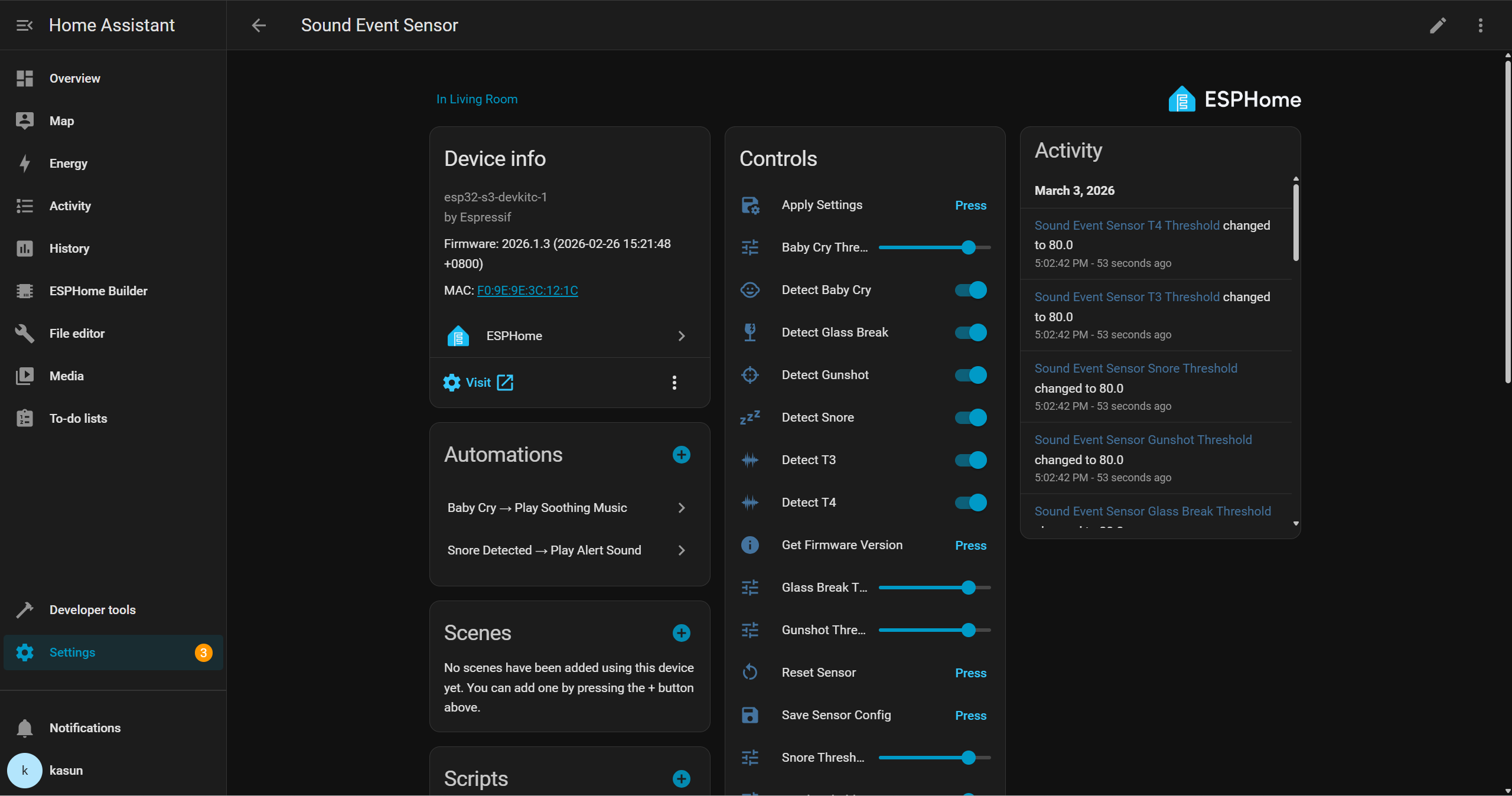Open ESPHome Builder in the sidebar
Viewport: 1512px width, 796px height.
pyautogui.click(x=98, y=291)
